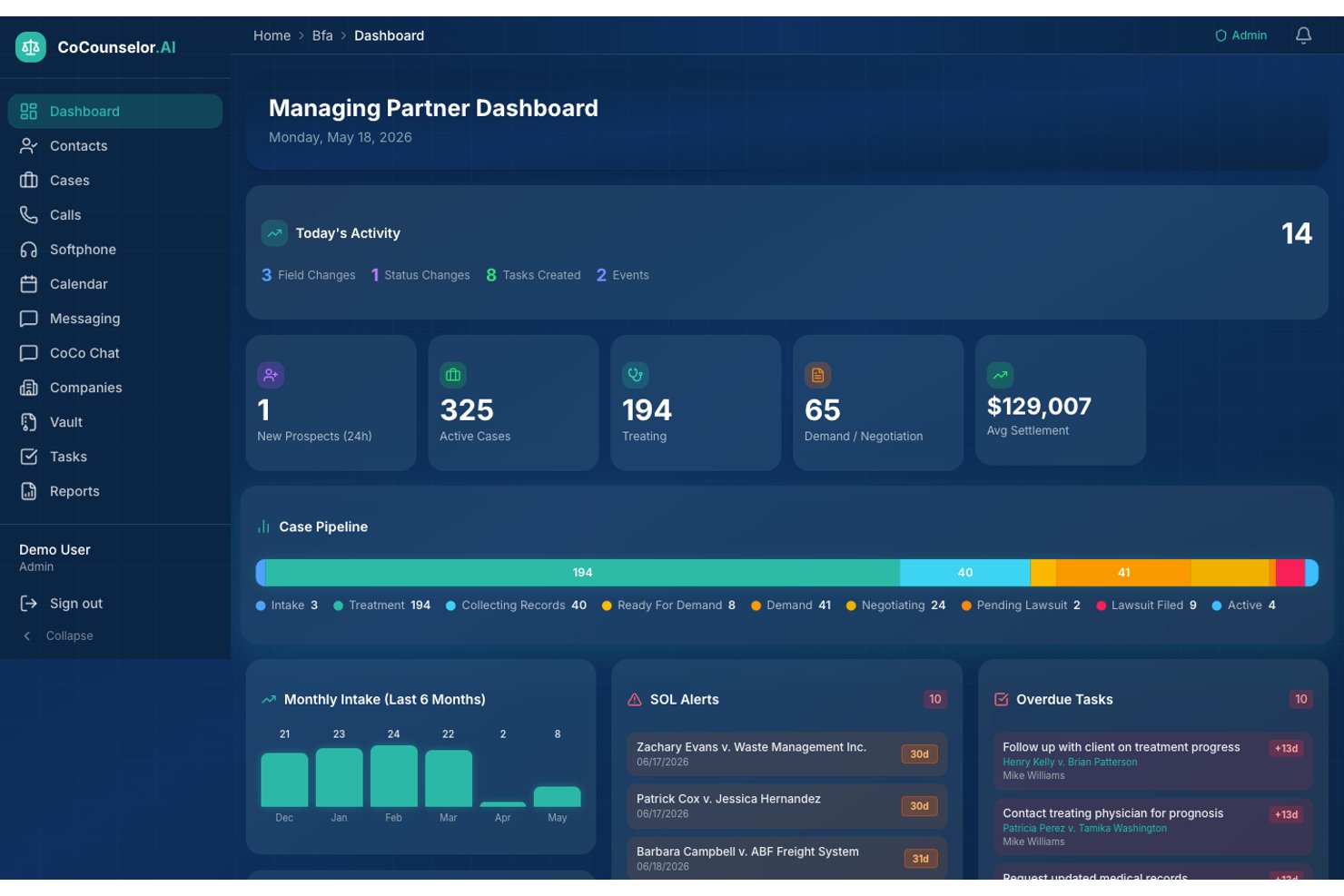Open Patrick Cox v. Jessica Hernandez alert

786,806
